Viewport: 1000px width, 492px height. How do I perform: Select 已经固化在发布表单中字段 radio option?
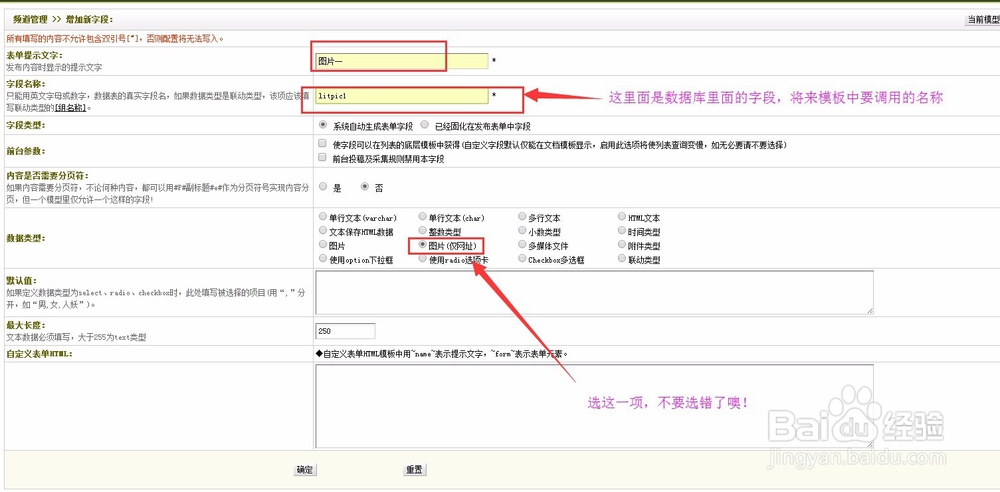(x=424, y=126)
